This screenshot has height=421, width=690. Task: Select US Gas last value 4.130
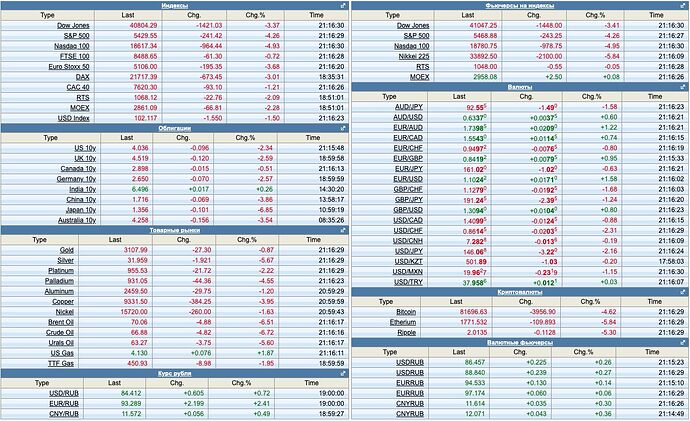(x=139, y=353)
